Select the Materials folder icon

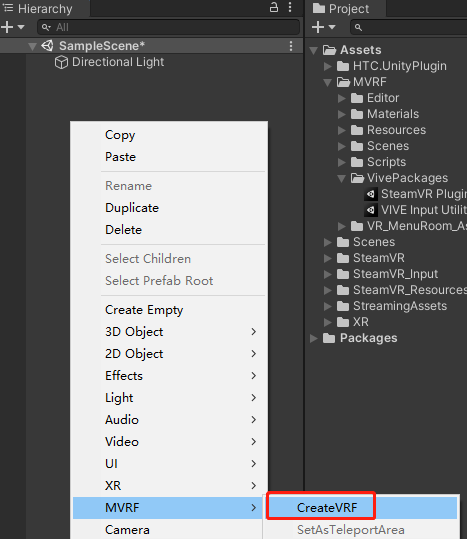[357, 114]
